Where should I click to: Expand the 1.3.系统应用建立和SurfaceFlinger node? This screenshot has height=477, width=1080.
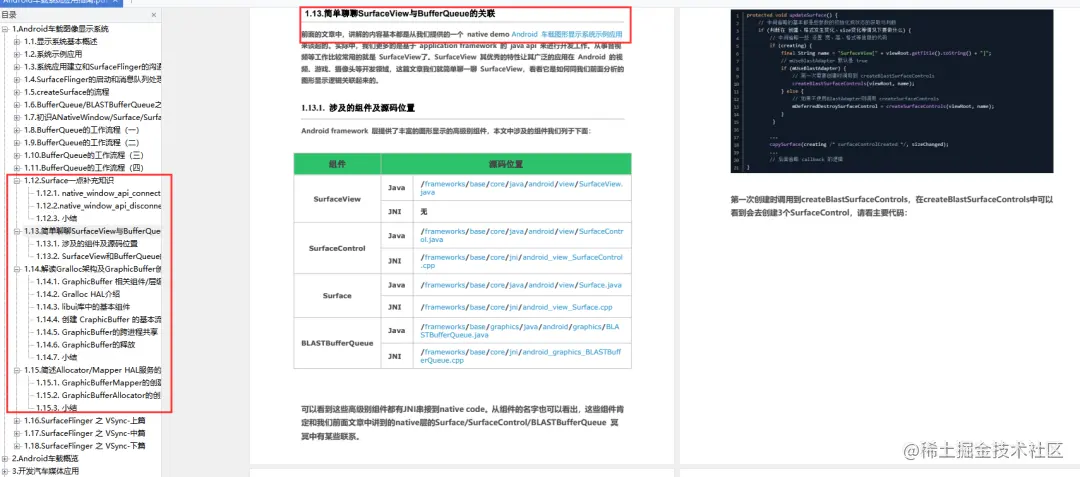coord(17,67)
